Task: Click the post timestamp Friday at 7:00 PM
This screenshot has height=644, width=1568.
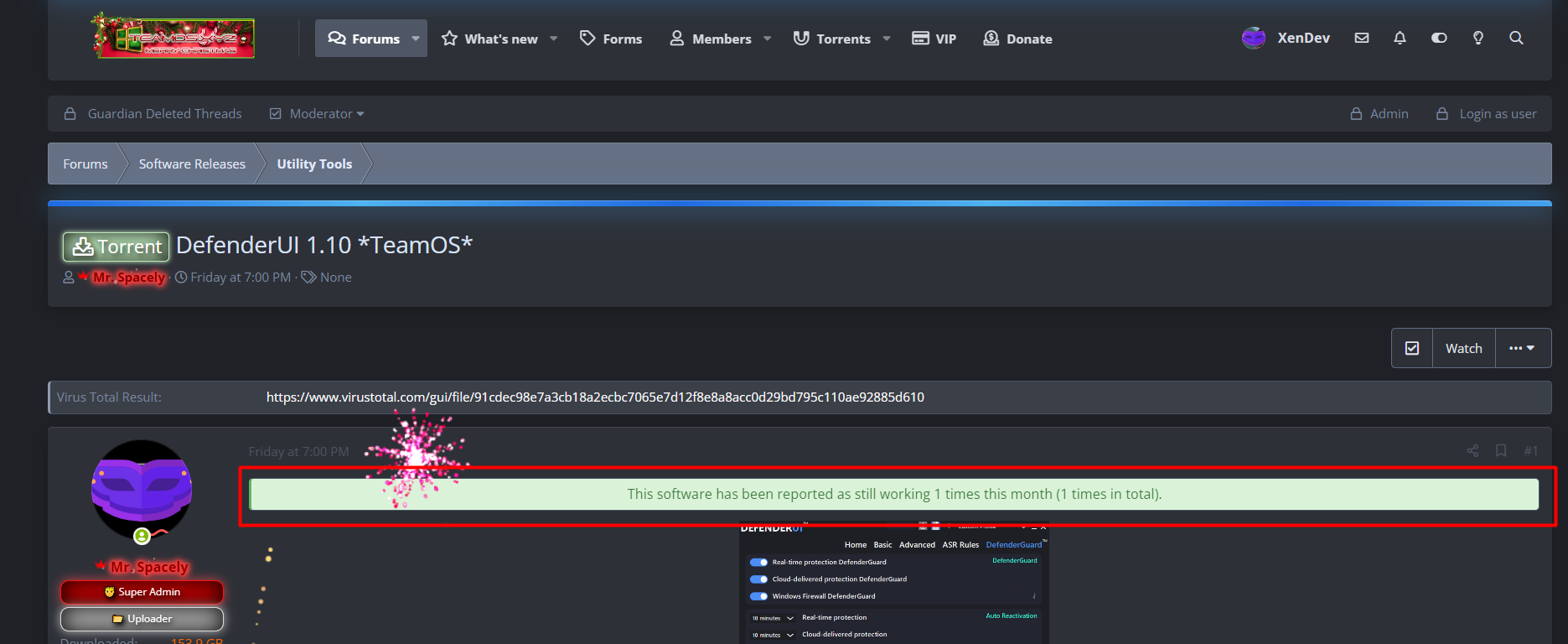Action: [298, 452]
